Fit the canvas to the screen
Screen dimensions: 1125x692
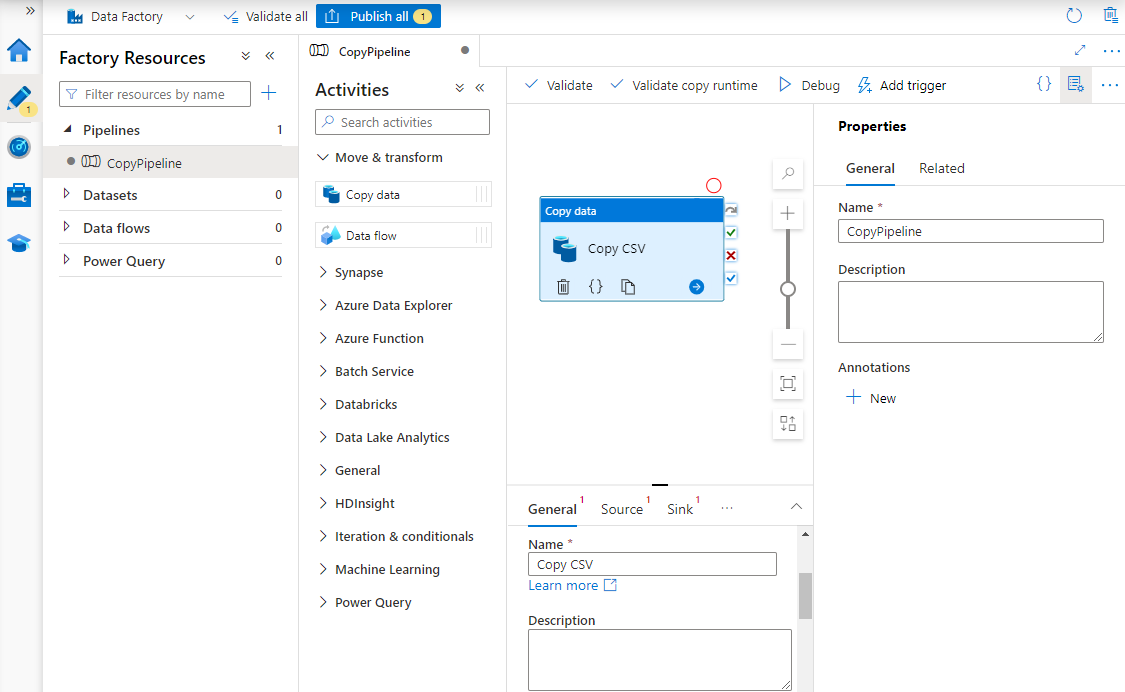click(x=787, y=384)
